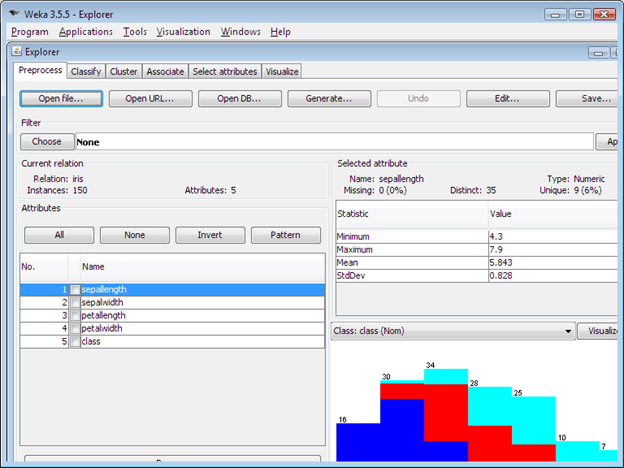Click the Statistic column header

[x=412, y=214]
